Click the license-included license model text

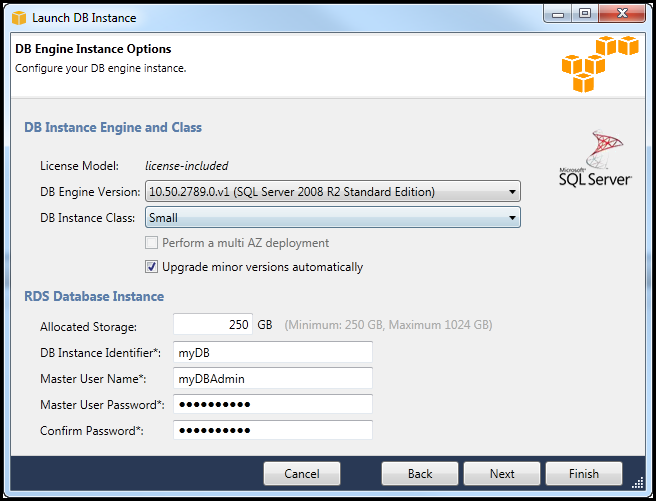(x=187, y=166)
